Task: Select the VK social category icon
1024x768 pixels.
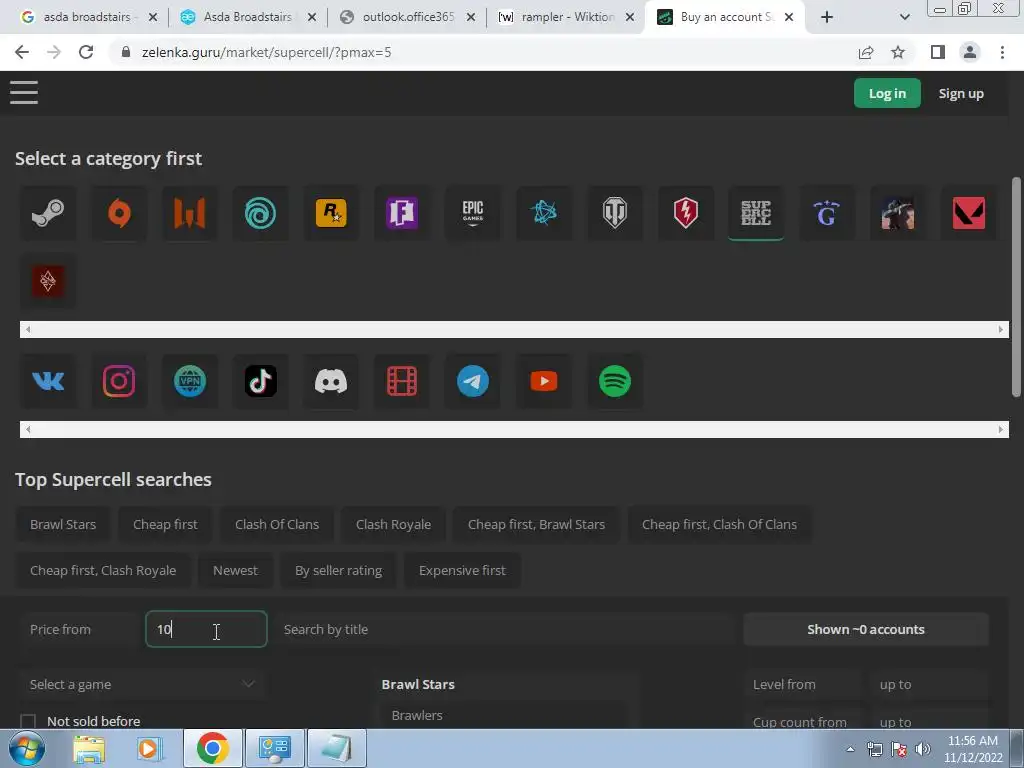Action: (x=48, y=381)
